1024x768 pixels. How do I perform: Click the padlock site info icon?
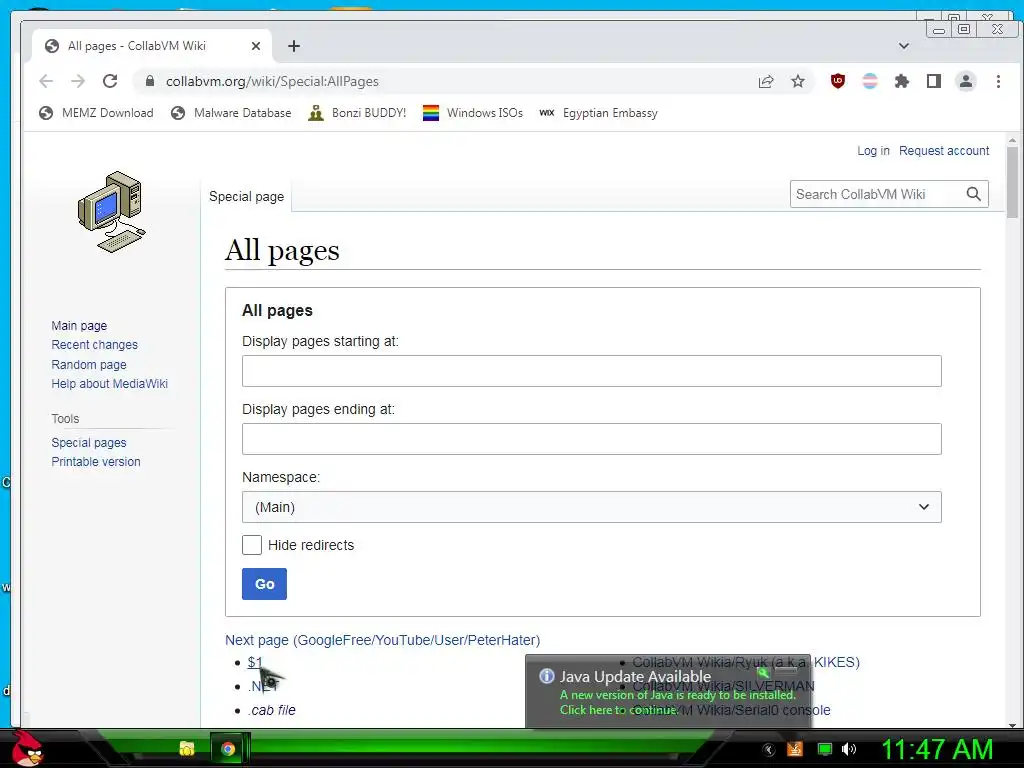coord(150,81)
